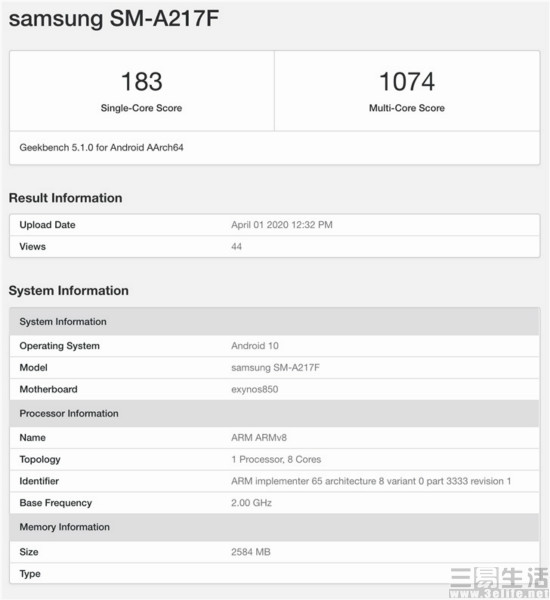The height and width of the screenshot is (600, 550).
Task: Click the processor 'Name' row label
Action: (33, 438)
